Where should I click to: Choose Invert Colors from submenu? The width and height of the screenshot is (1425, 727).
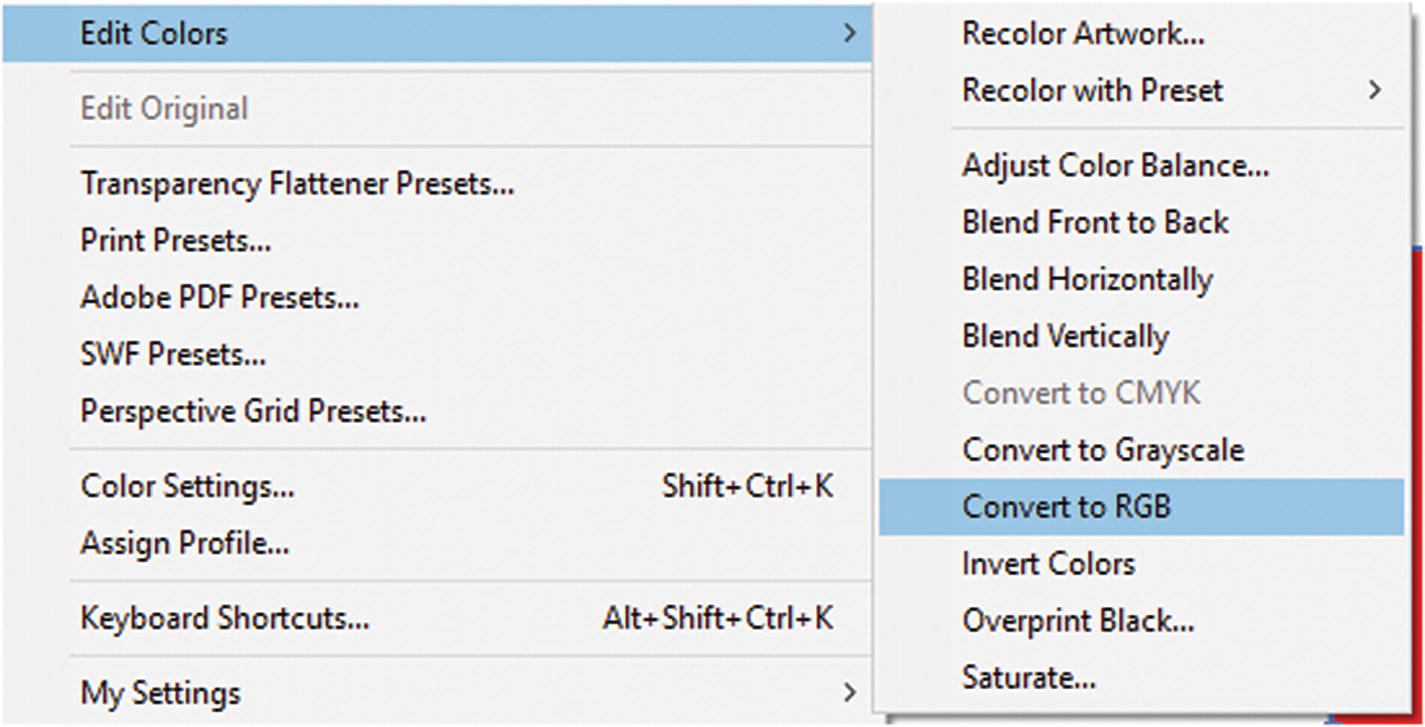(1048, 564)
